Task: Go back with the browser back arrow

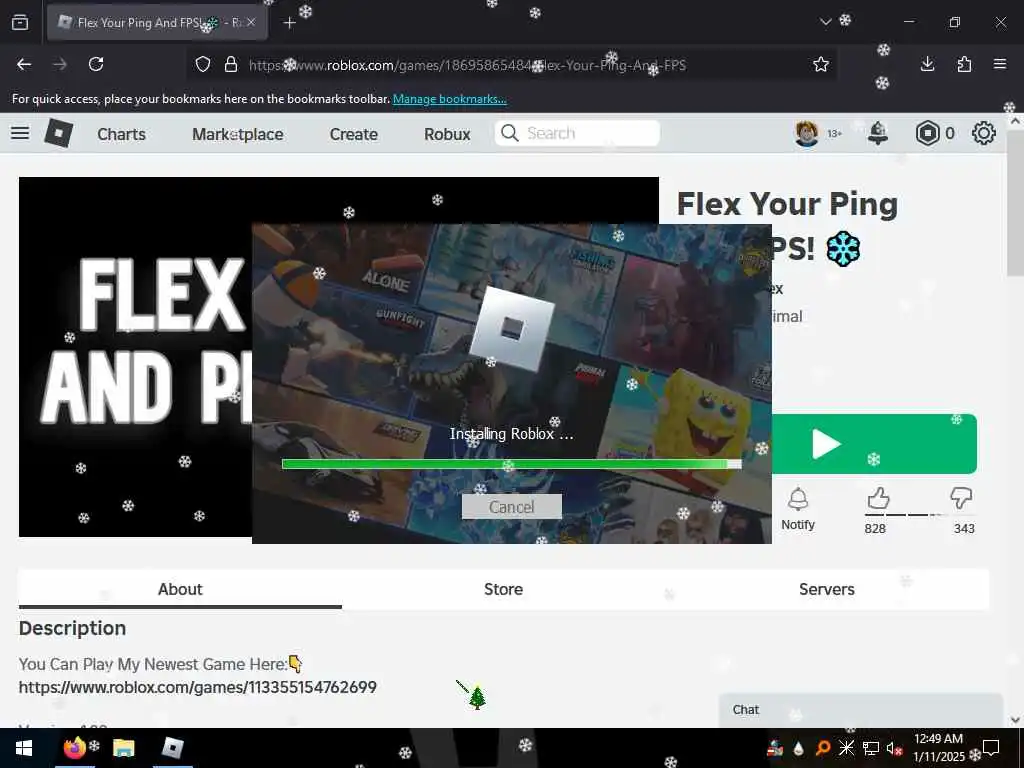Action: pos(24,64)
